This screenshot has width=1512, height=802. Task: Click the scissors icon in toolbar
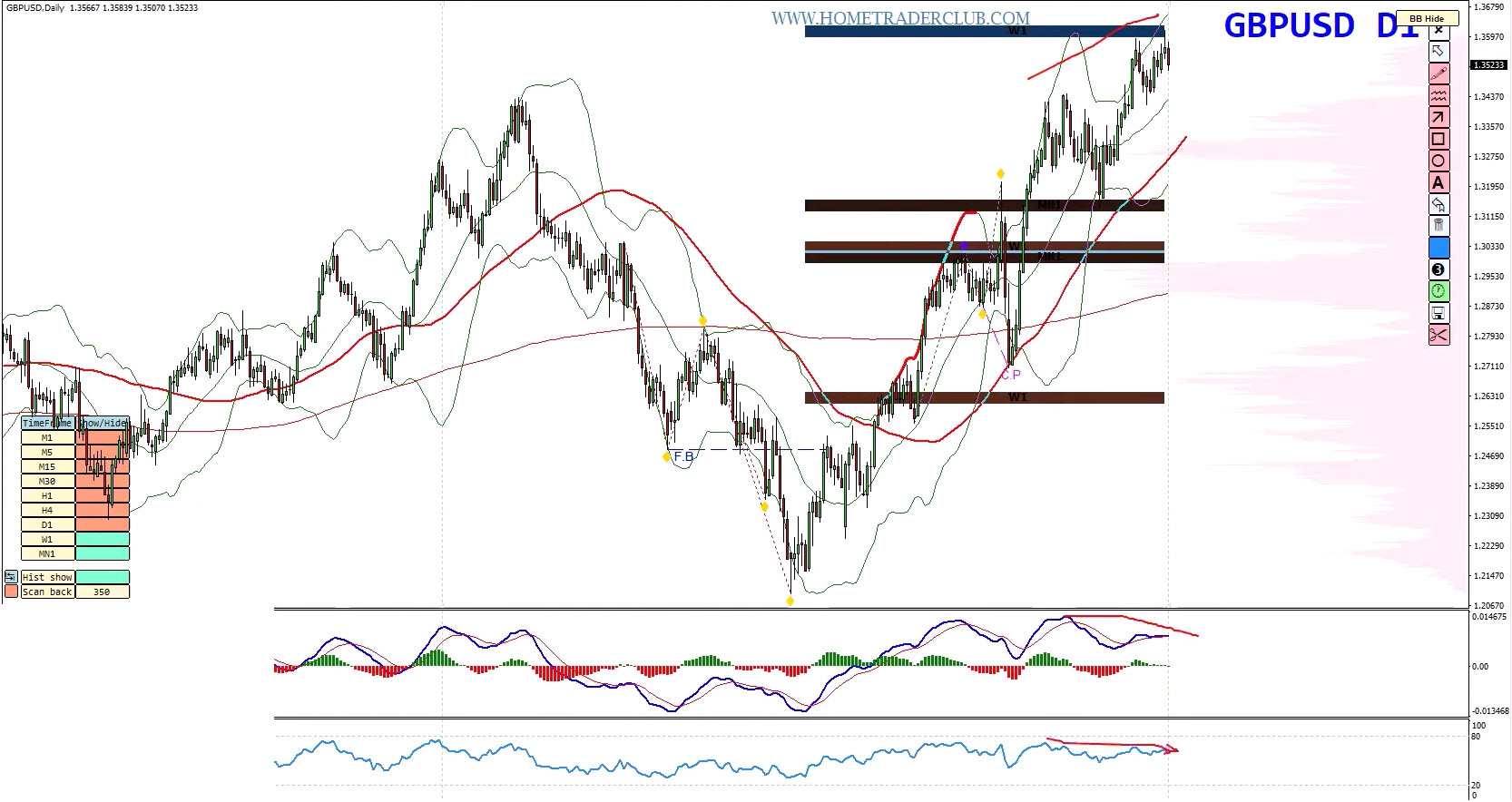pos(1438,335)
